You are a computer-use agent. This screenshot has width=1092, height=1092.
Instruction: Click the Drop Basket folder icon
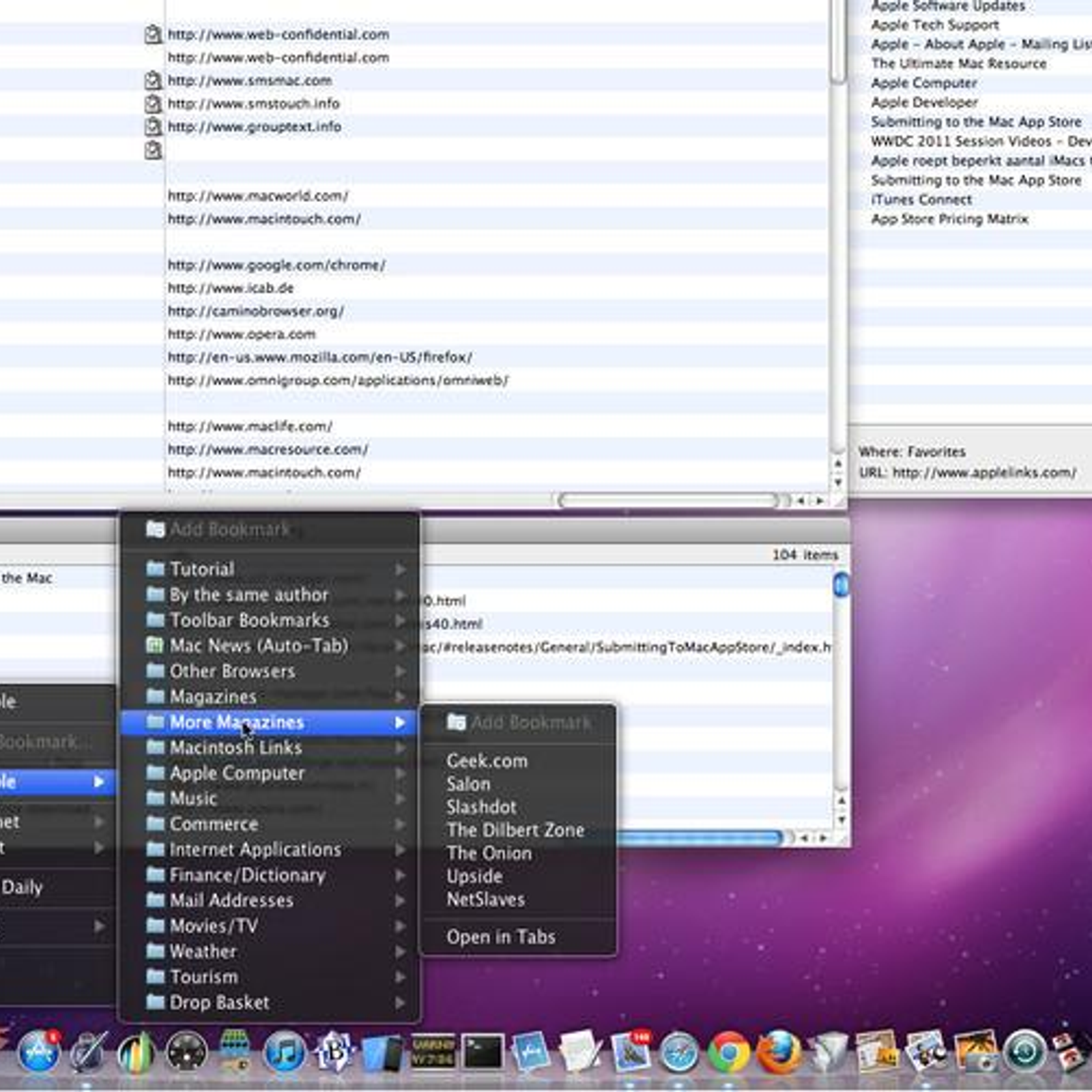click(156, 1002)
